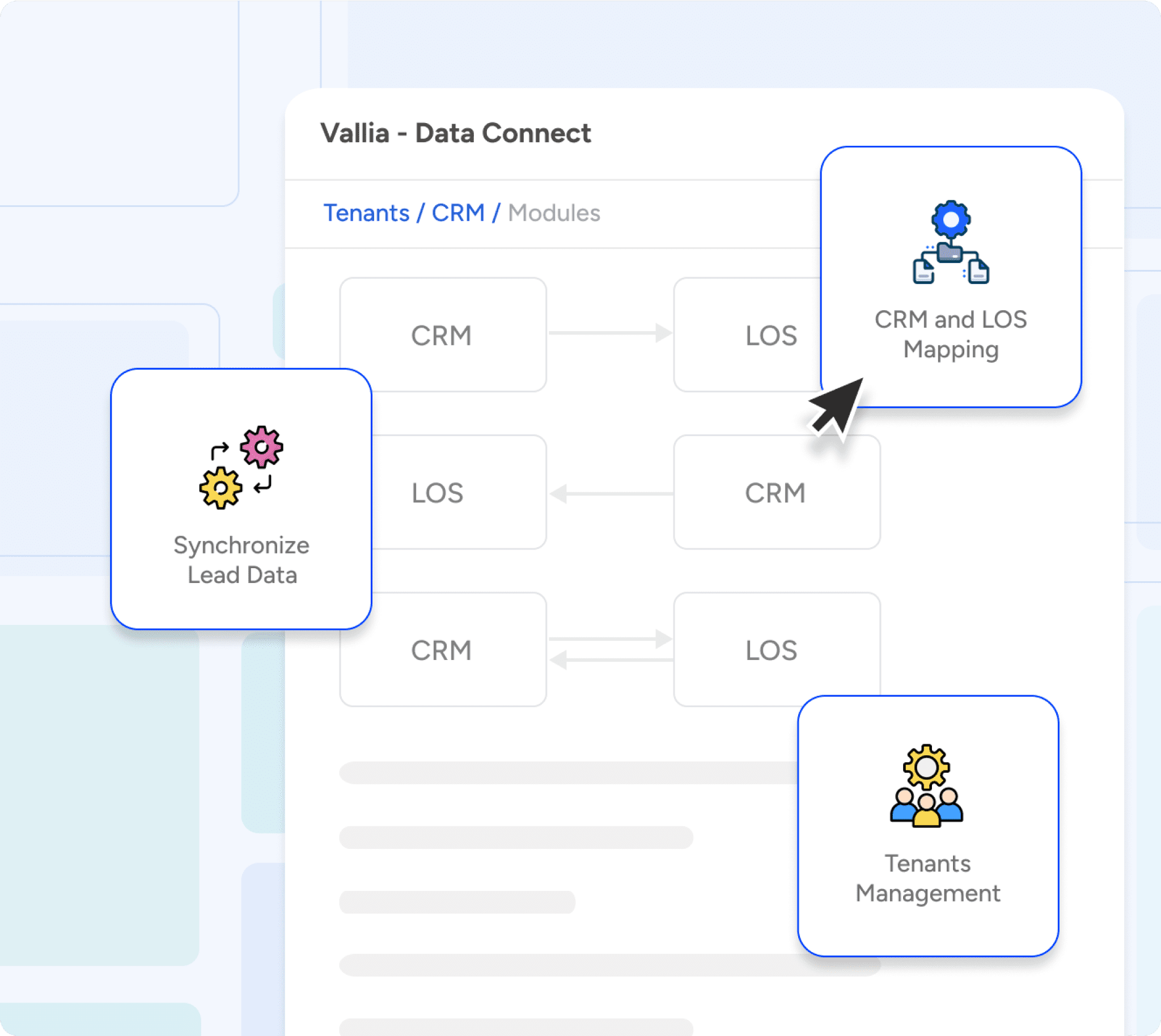
Task: Select the top-left CRM box
Action: (442, 335)
